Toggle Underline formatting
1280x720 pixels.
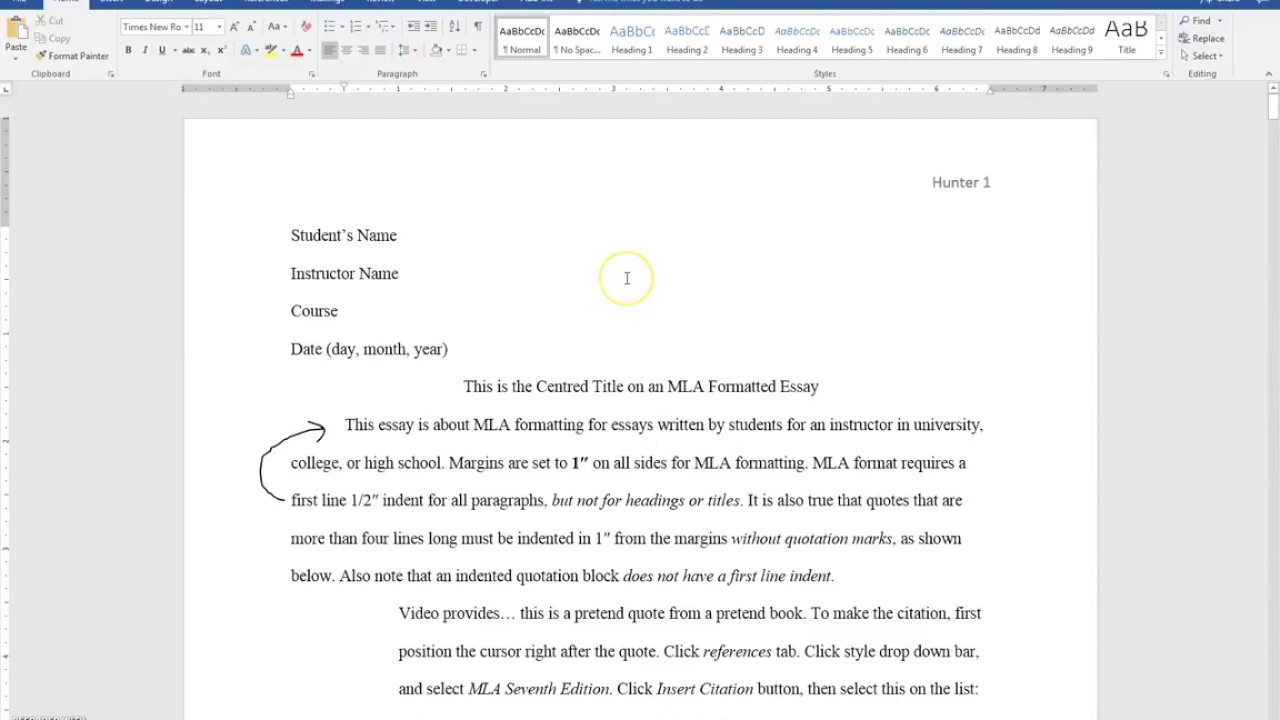[x=161, y=50]
